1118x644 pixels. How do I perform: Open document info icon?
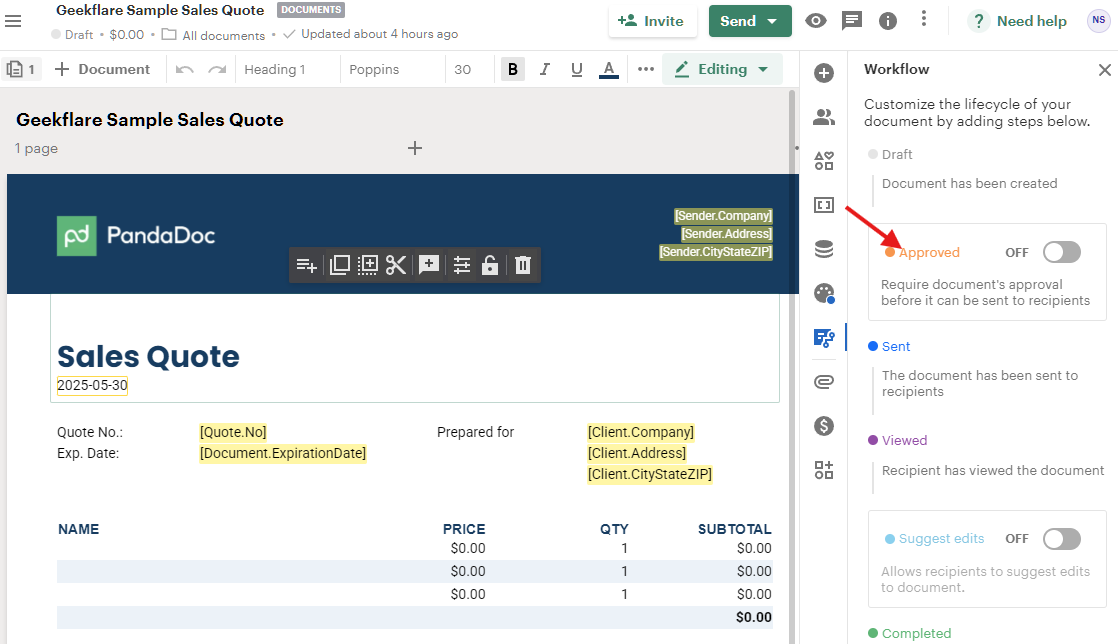(x=888, y=21)
